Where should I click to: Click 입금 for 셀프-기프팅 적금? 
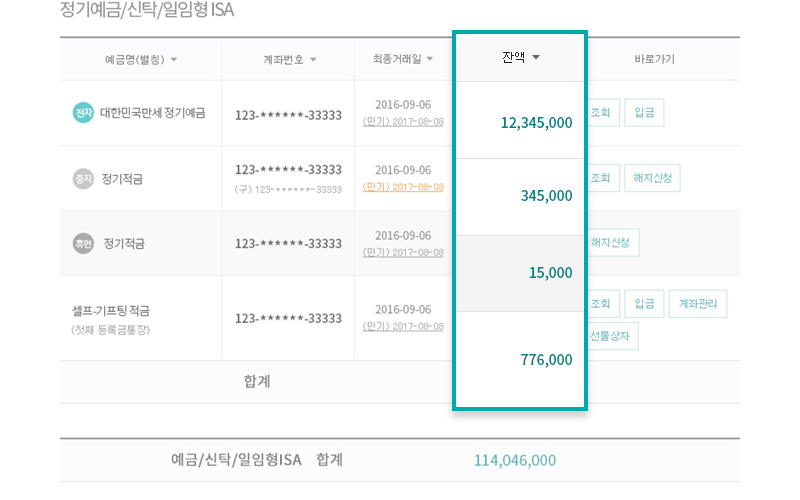(644, 304)
